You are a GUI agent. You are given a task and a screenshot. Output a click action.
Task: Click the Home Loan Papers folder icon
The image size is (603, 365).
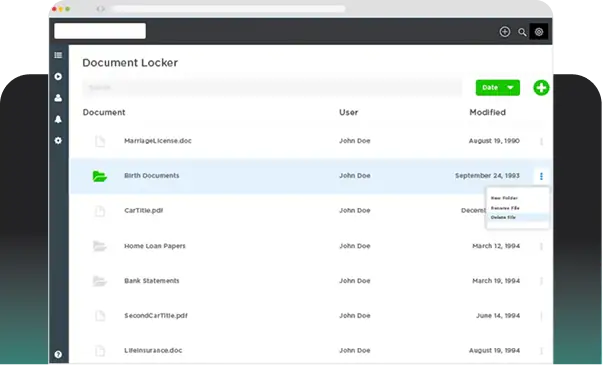pos(100,246)
